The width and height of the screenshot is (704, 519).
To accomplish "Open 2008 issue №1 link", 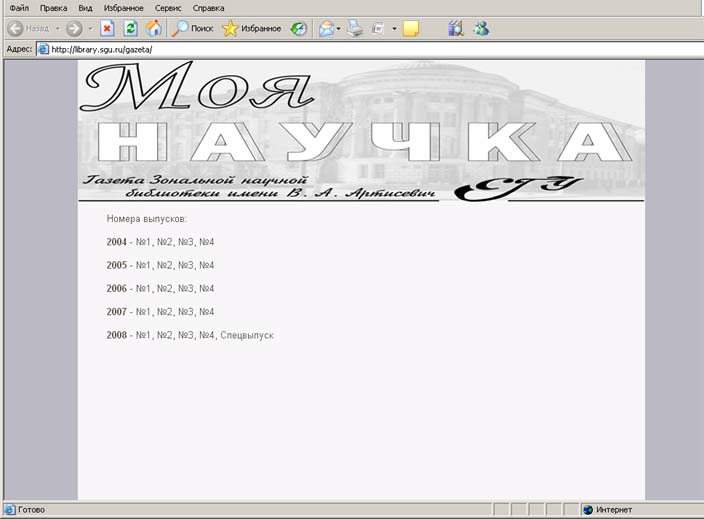I will [143, 335].
